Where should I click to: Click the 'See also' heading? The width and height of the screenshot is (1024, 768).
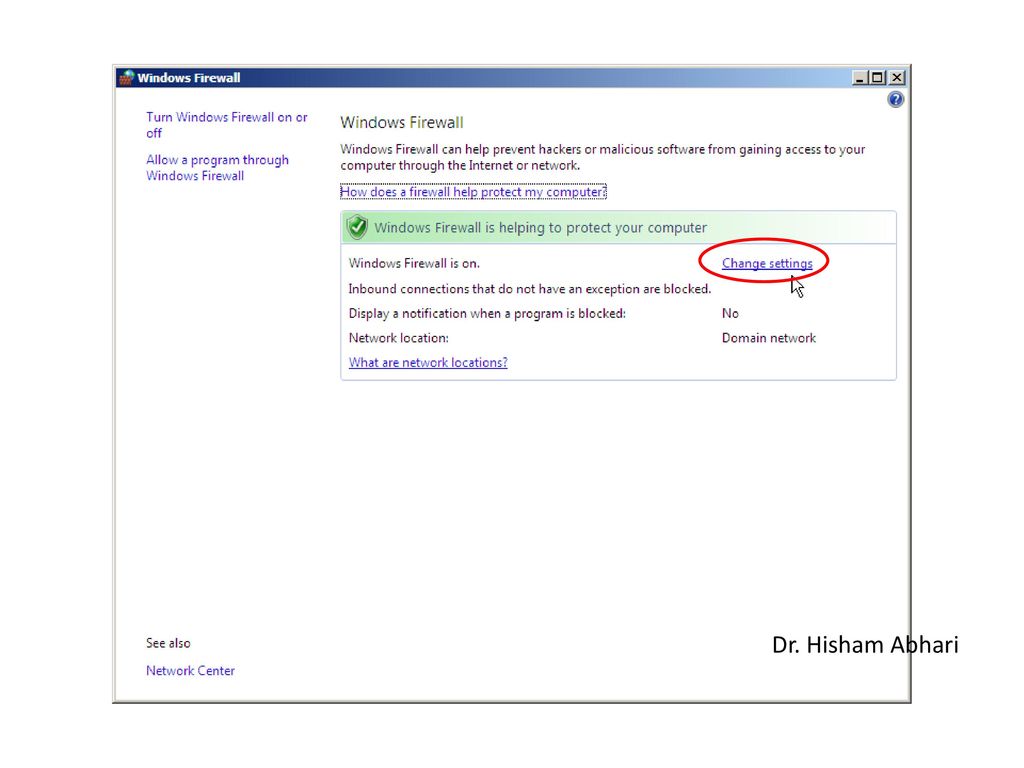click(168, 643)
